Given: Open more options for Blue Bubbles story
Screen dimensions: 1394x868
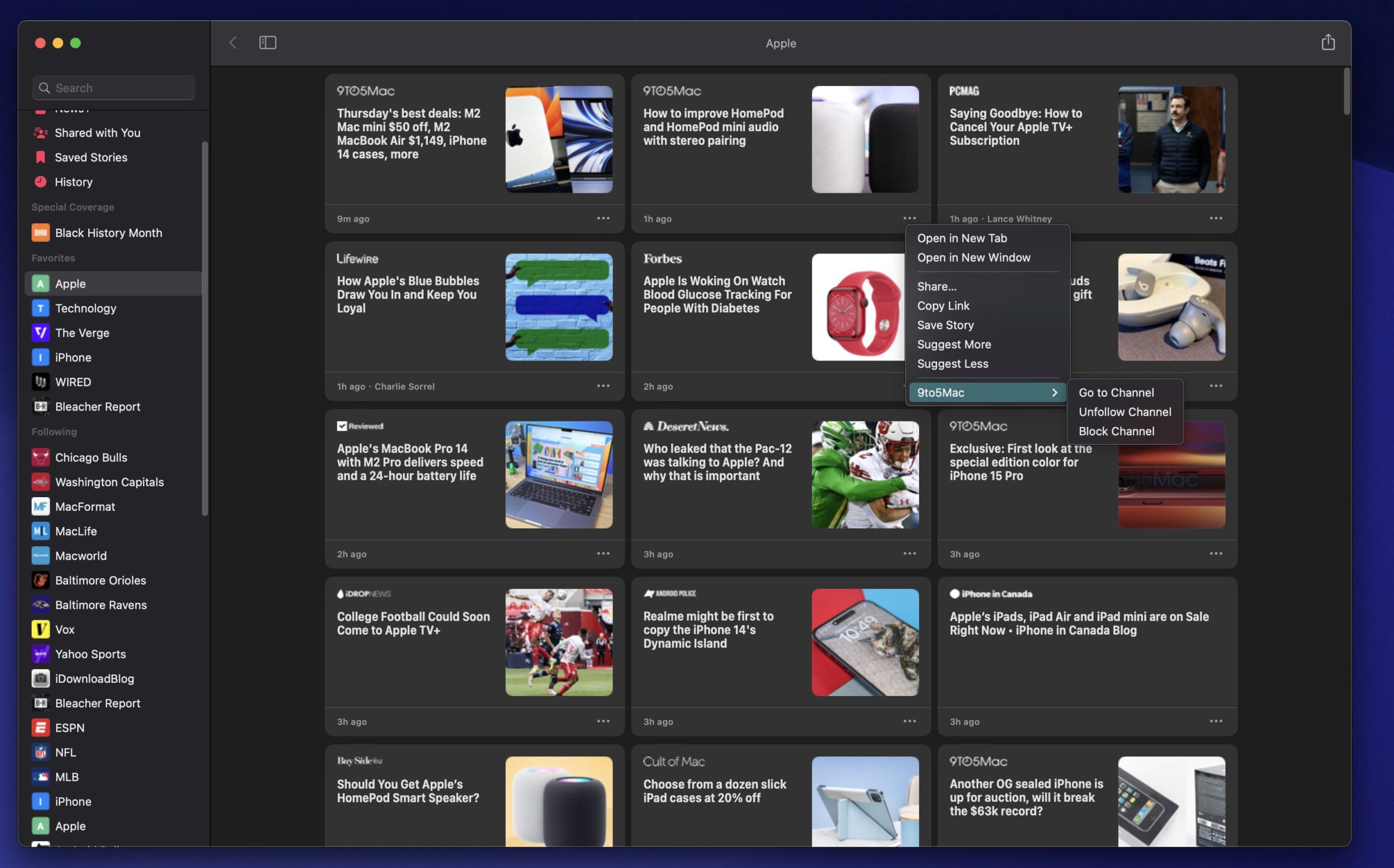Looking at the screenshot, I should tap(603, 386).
